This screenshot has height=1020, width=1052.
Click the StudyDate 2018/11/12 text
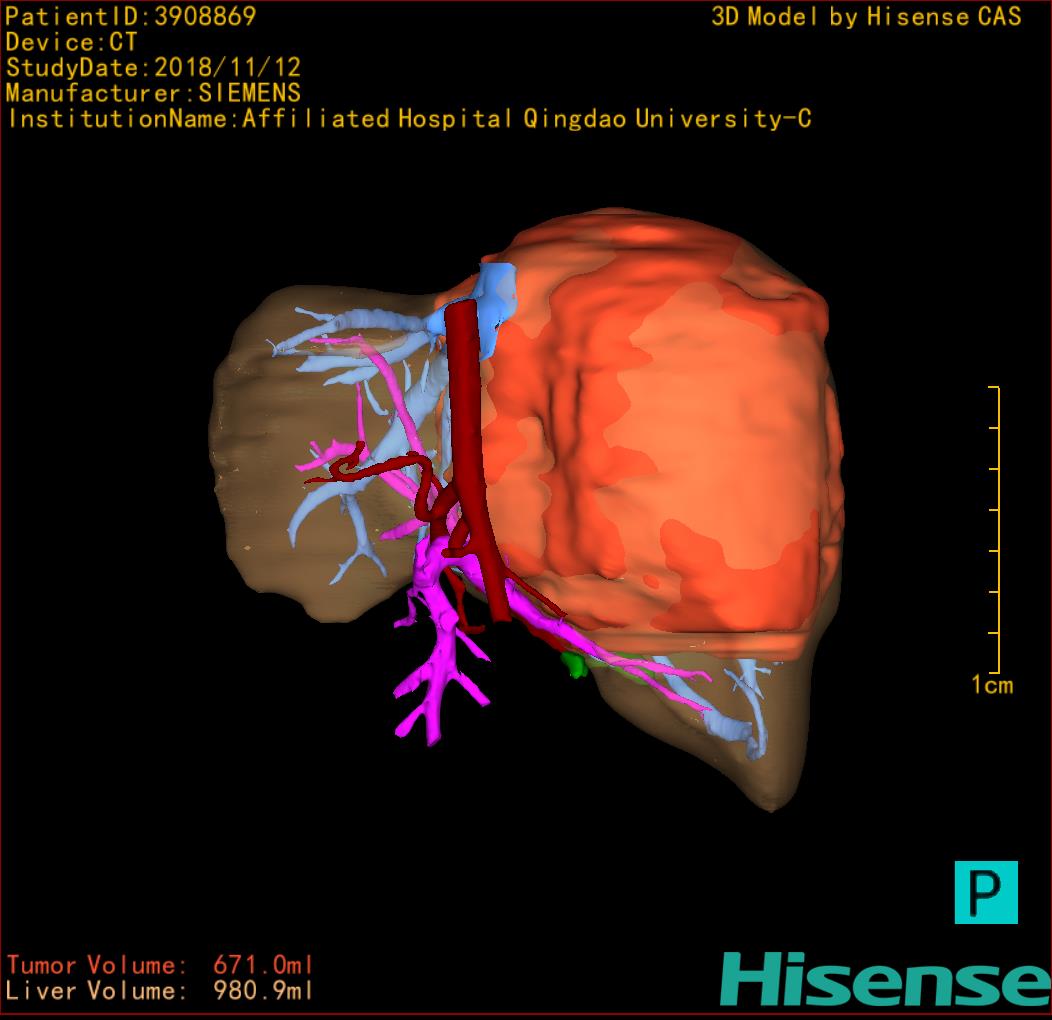(153, 68)
